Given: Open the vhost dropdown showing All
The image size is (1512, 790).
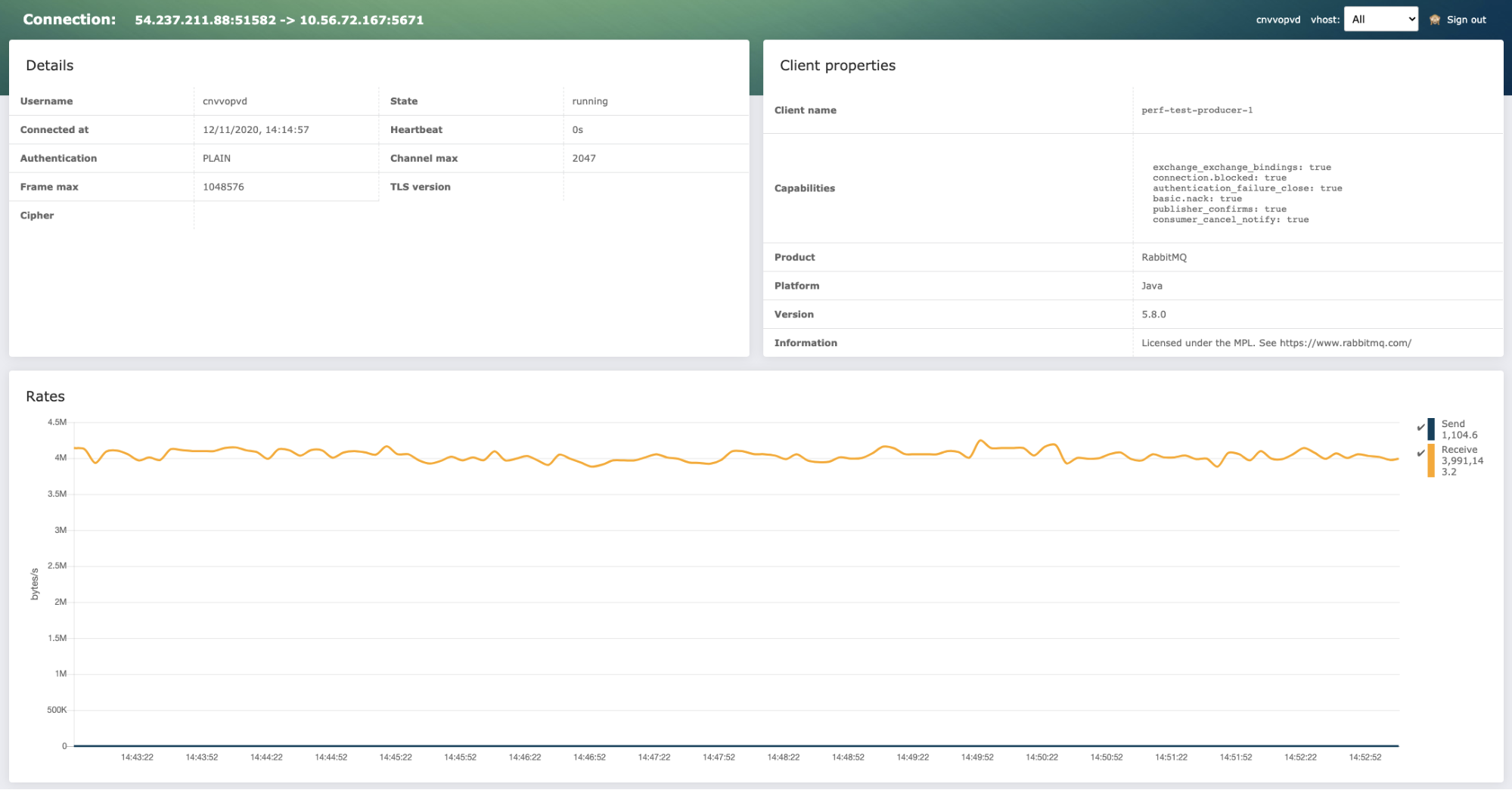Looking at the screenshot, I should tap(1380, 20).
